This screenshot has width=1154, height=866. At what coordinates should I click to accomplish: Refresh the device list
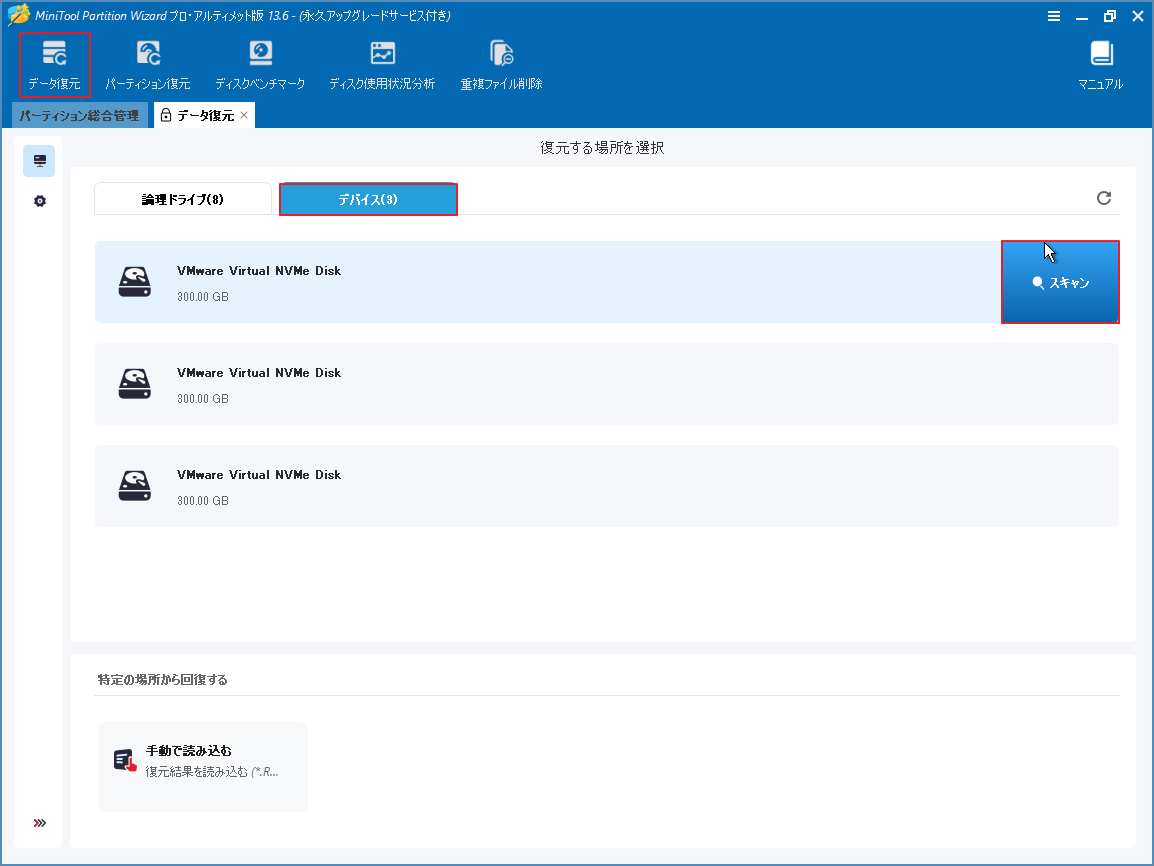point(1103,198)
